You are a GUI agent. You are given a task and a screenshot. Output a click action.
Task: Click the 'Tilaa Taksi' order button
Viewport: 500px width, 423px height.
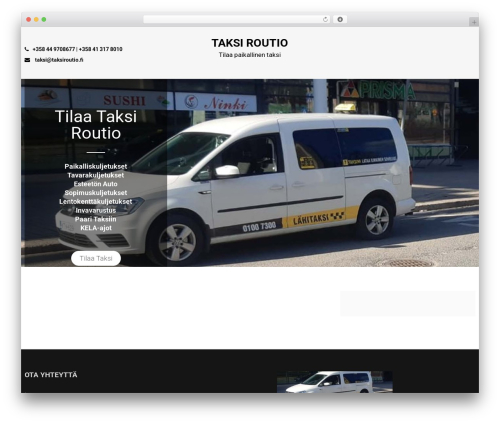[x=96, y=258]
